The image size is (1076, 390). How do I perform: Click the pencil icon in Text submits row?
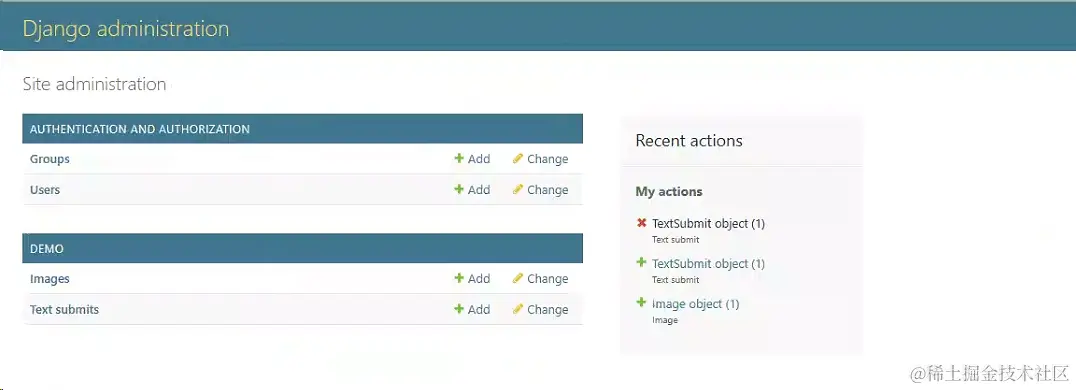[518, 310]
